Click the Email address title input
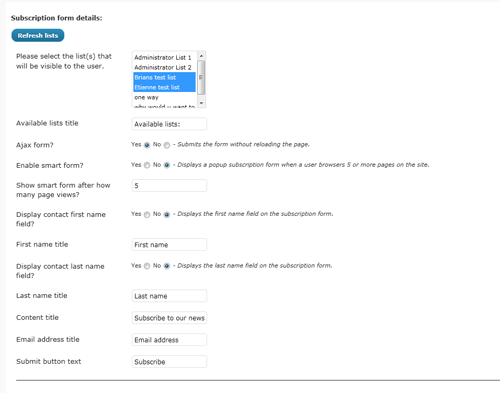Viewport: 500px width, 393px height. tap(169, 340)
